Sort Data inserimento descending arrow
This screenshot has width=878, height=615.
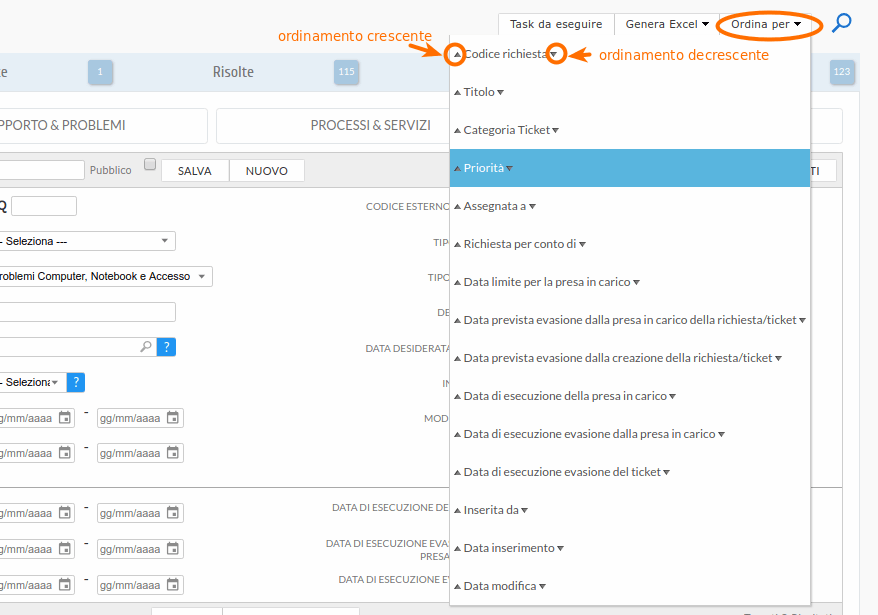click(561, 549)
